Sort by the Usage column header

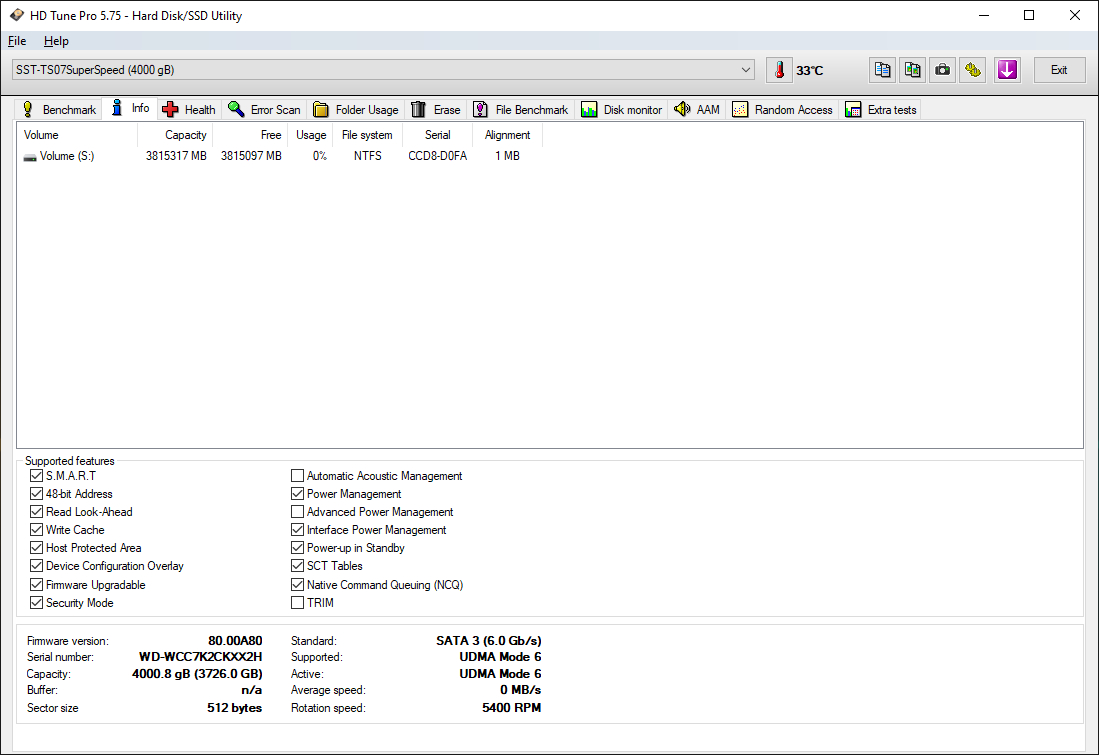click(310, 135)
